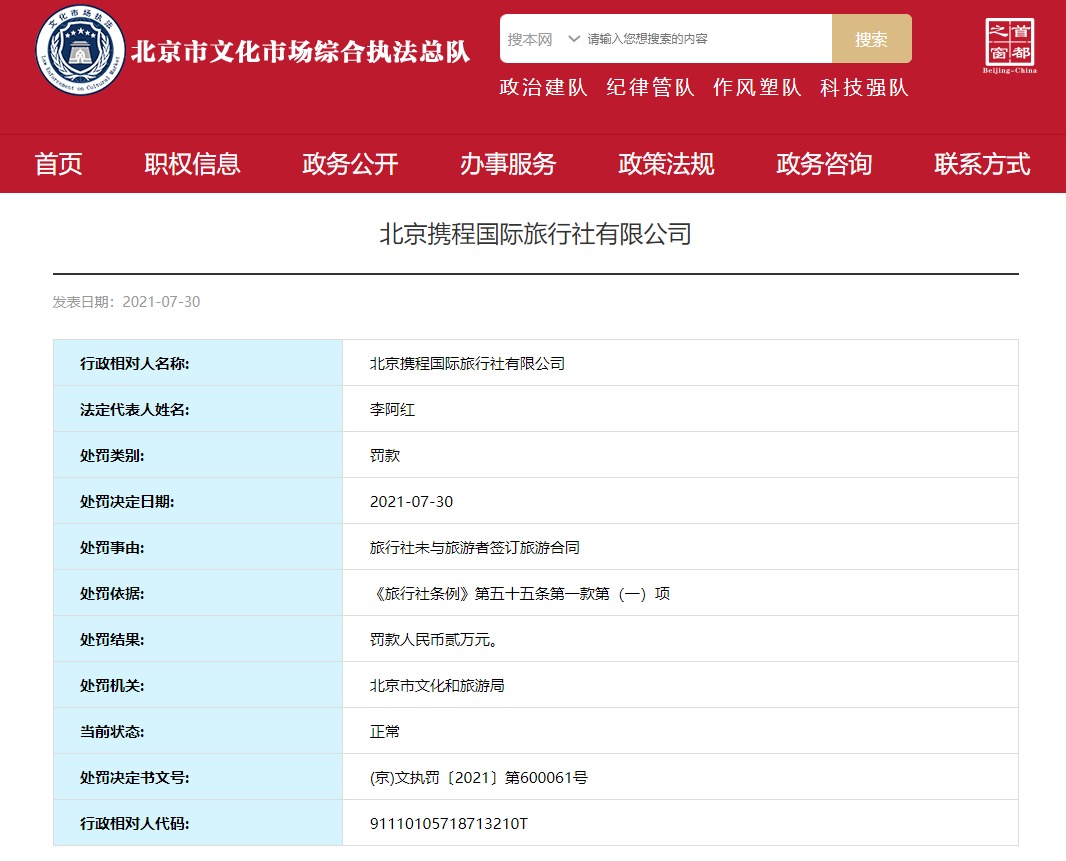Click the search text input field
The image size is (1066, 861).
[705, 39]
